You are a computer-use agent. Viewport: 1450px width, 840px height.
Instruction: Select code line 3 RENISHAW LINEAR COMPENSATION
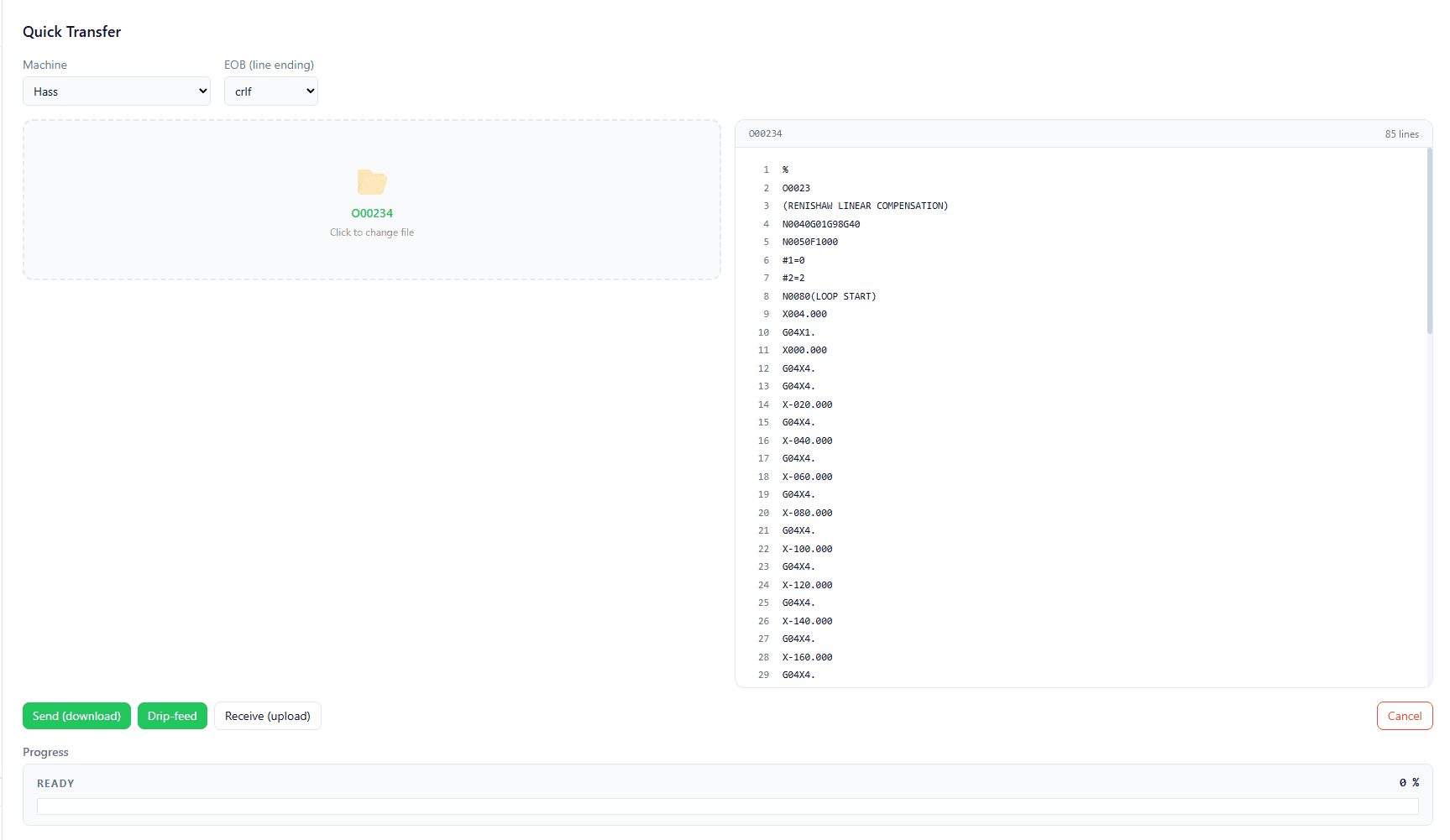865,206
